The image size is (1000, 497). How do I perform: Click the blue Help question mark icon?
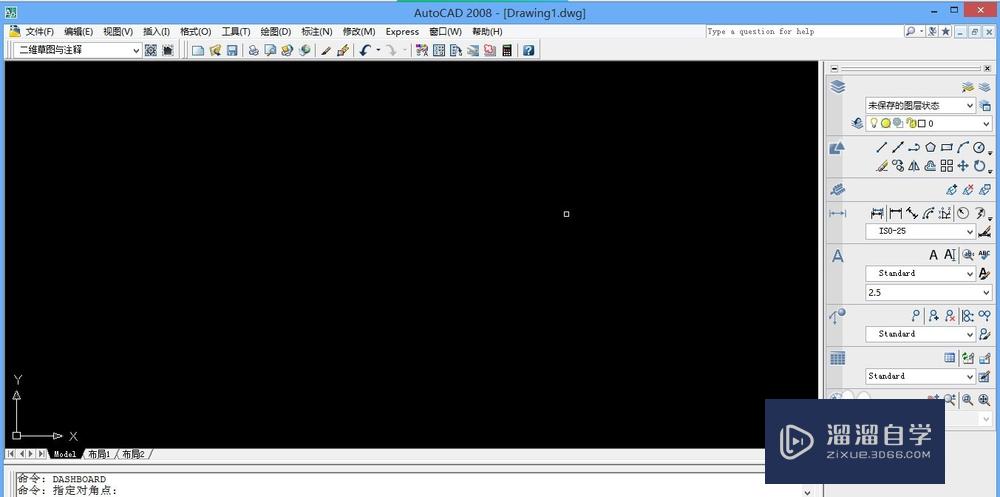[528, 50]
